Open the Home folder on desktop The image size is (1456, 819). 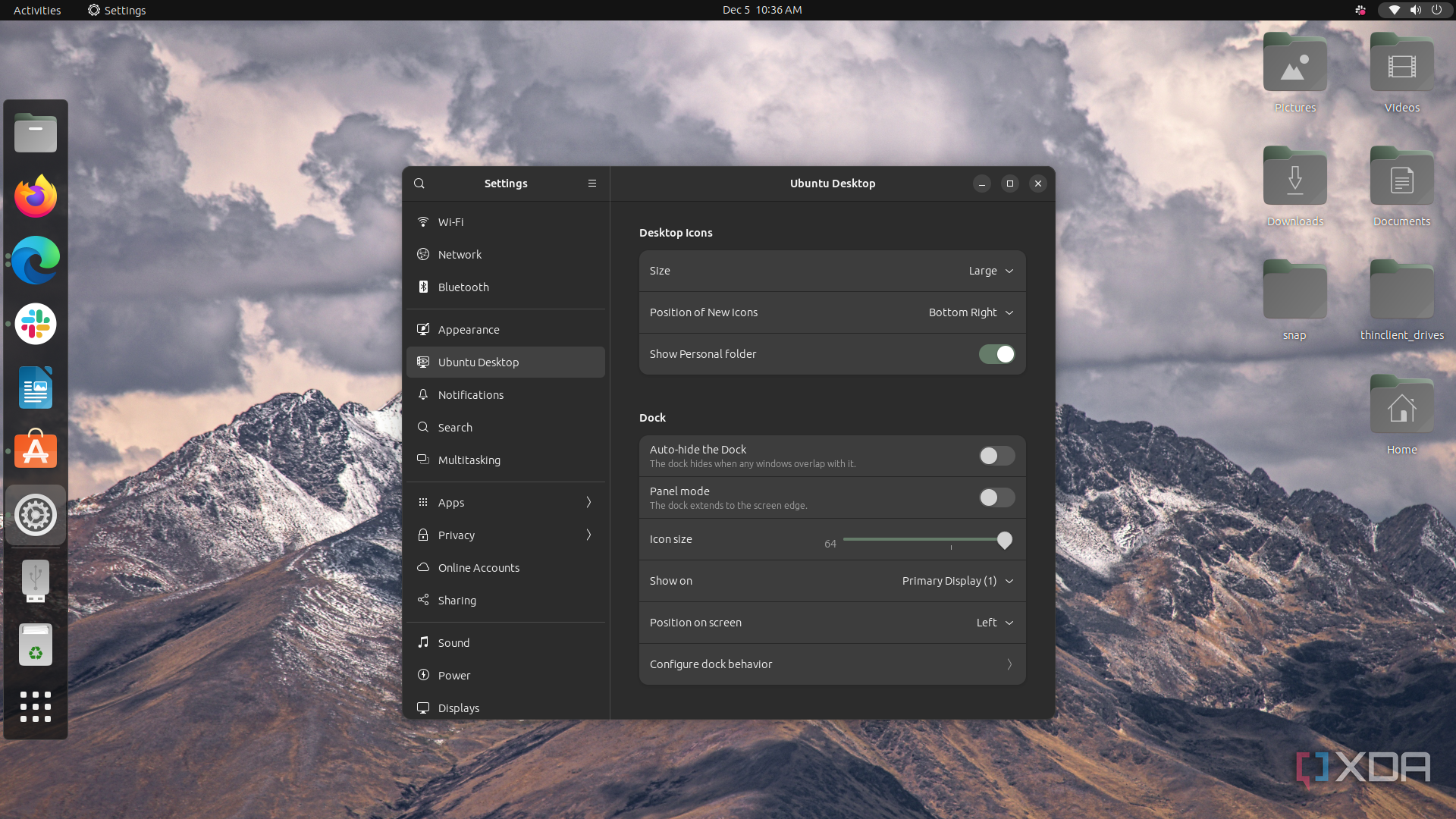[1402, 416]
